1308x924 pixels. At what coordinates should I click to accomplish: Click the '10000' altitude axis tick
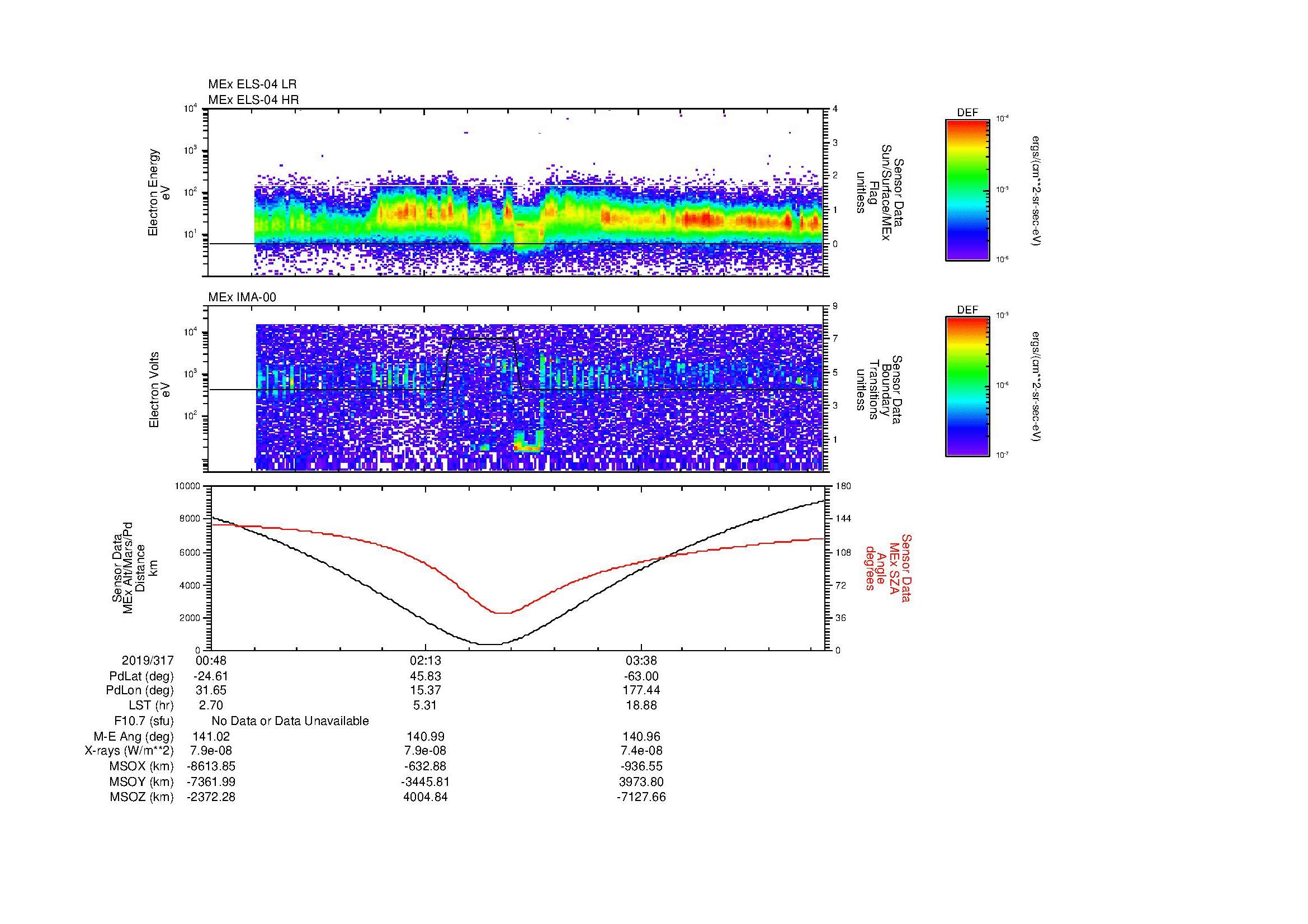pyautogui.click(x=188, y=486)
